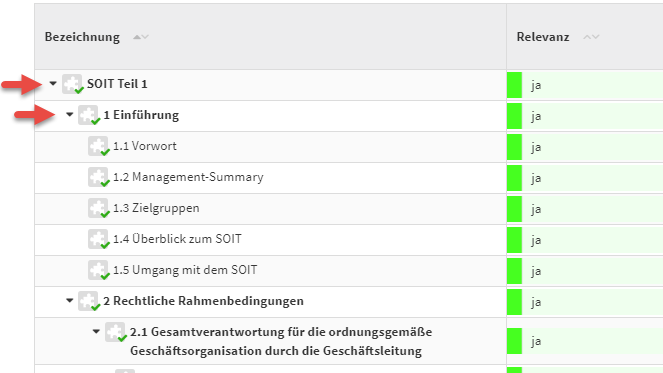Collapse the 2 Rechtliche Rahmenbedingungen arrow
Screen dimensions: 663x373
pos(70,301)
